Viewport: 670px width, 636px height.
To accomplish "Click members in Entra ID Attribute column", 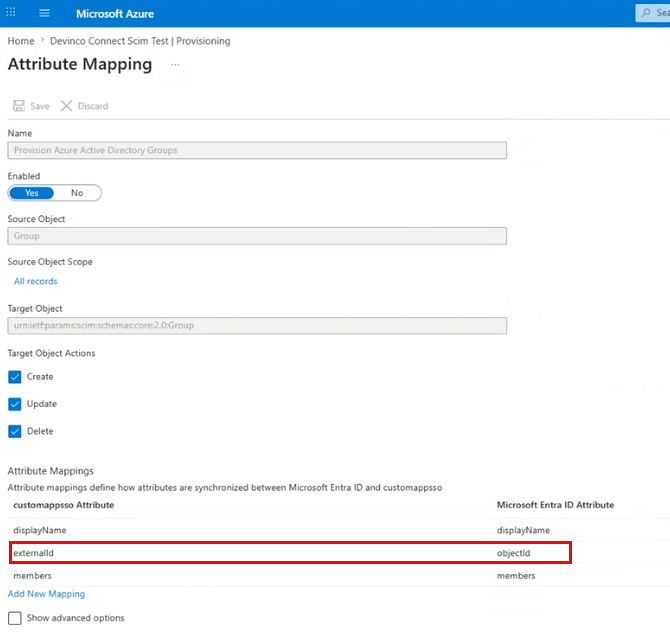I will (516, 576).
